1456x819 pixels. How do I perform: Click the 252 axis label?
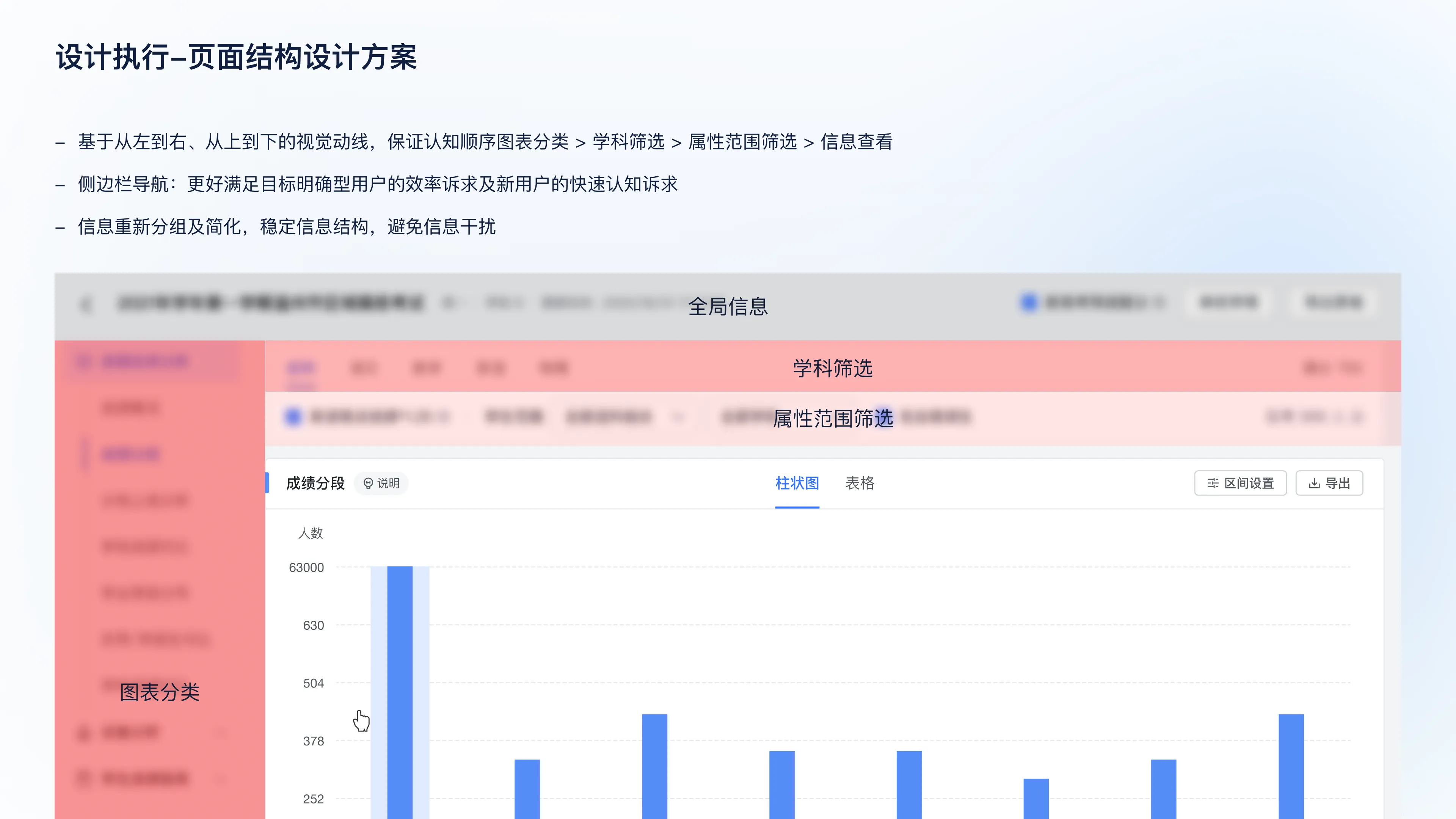[313, 799]
